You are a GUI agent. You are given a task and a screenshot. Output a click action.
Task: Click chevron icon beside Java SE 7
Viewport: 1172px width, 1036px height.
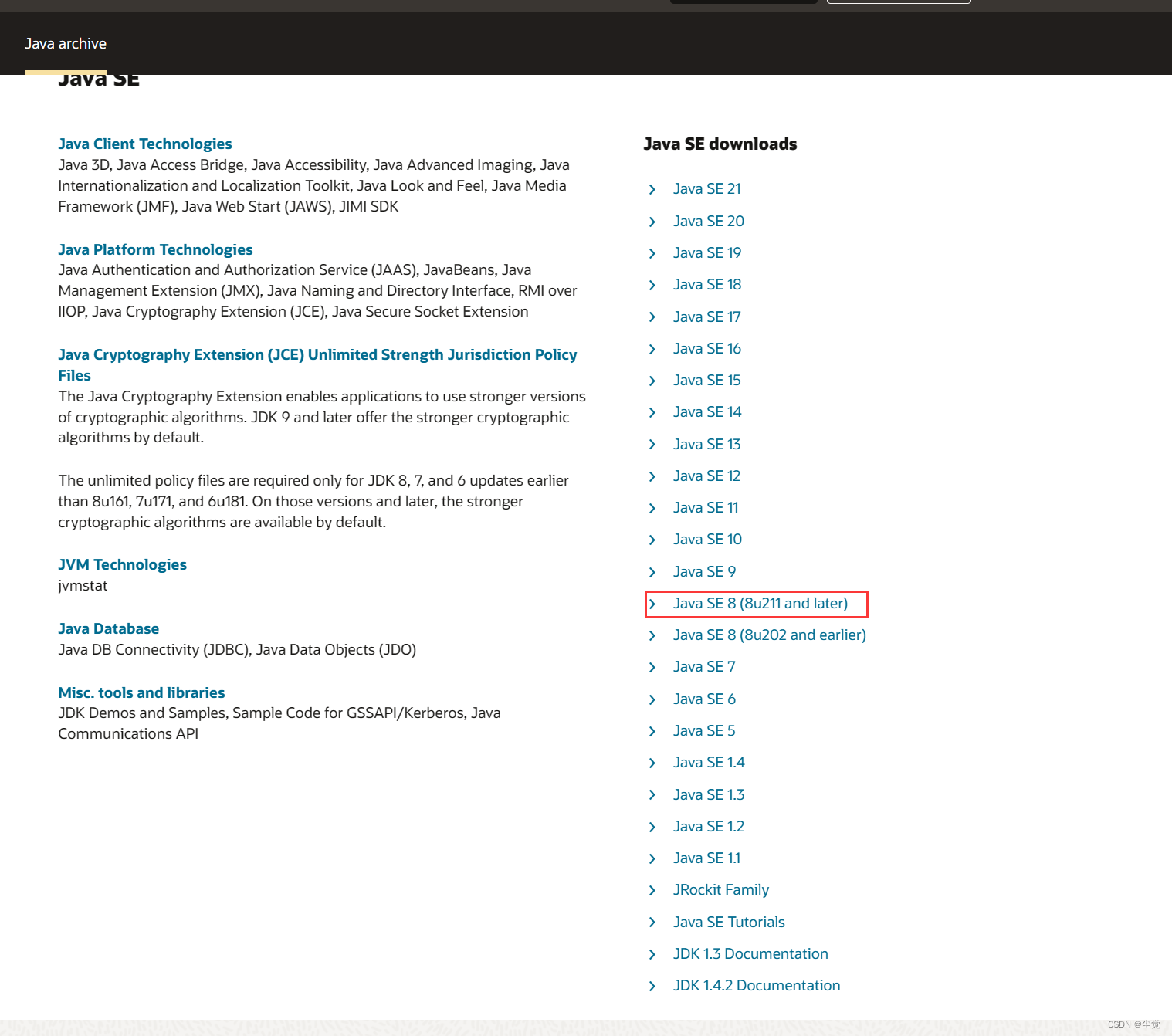click(652, 667)
